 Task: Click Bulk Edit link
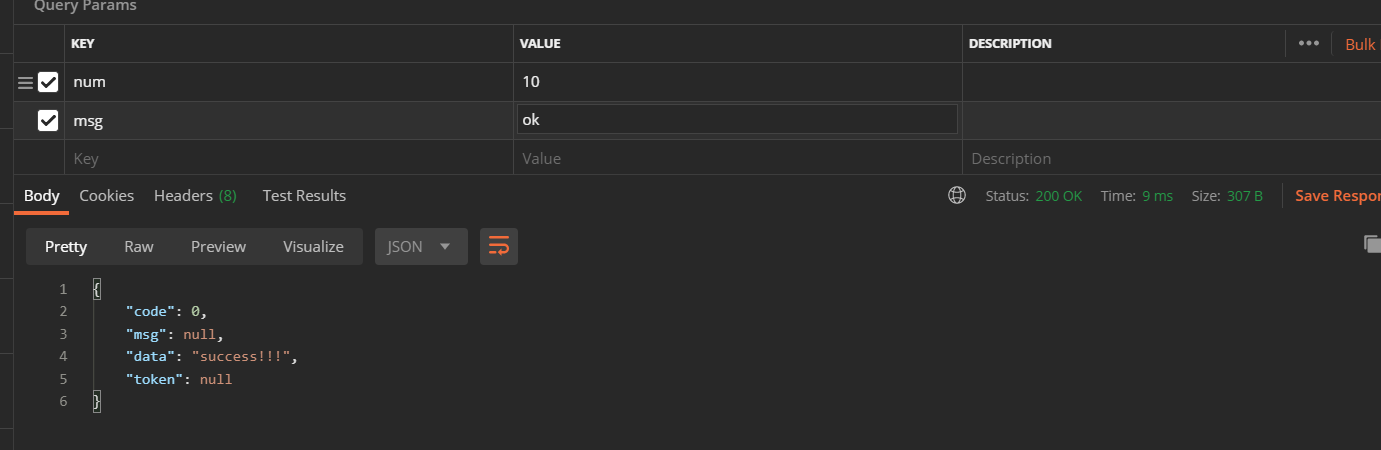point(1360,44)
